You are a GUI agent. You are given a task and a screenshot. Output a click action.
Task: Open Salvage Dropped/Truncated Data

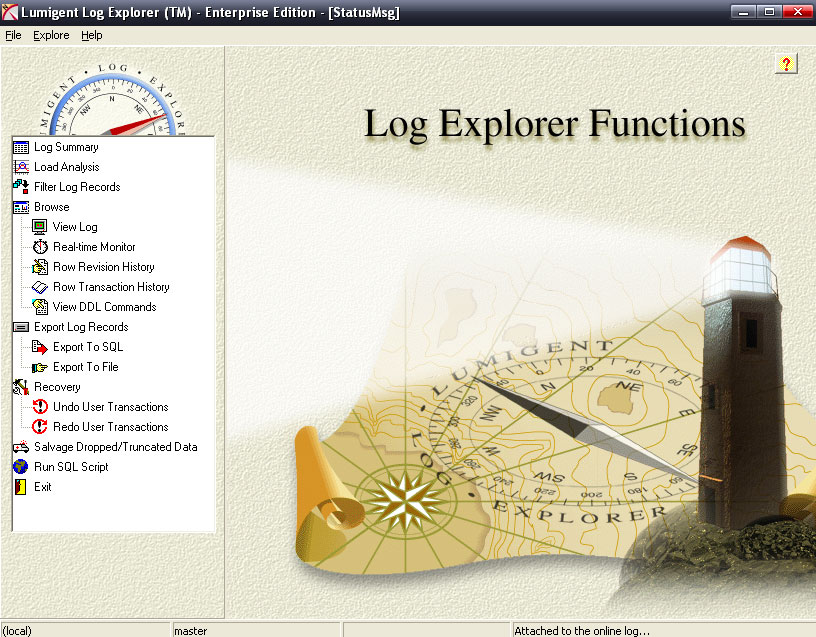pyautogui.click(x=115, y=447)
